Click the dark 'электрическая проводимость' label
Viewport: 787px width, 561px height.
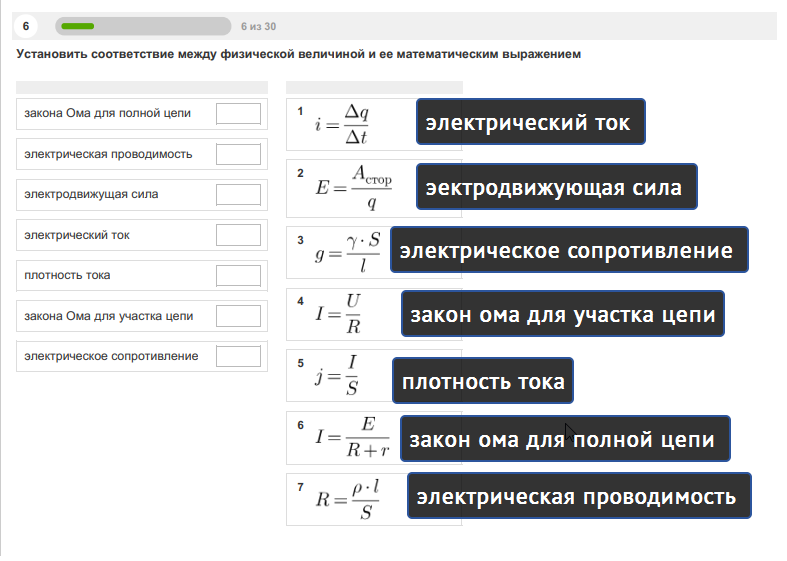point(579,496)
